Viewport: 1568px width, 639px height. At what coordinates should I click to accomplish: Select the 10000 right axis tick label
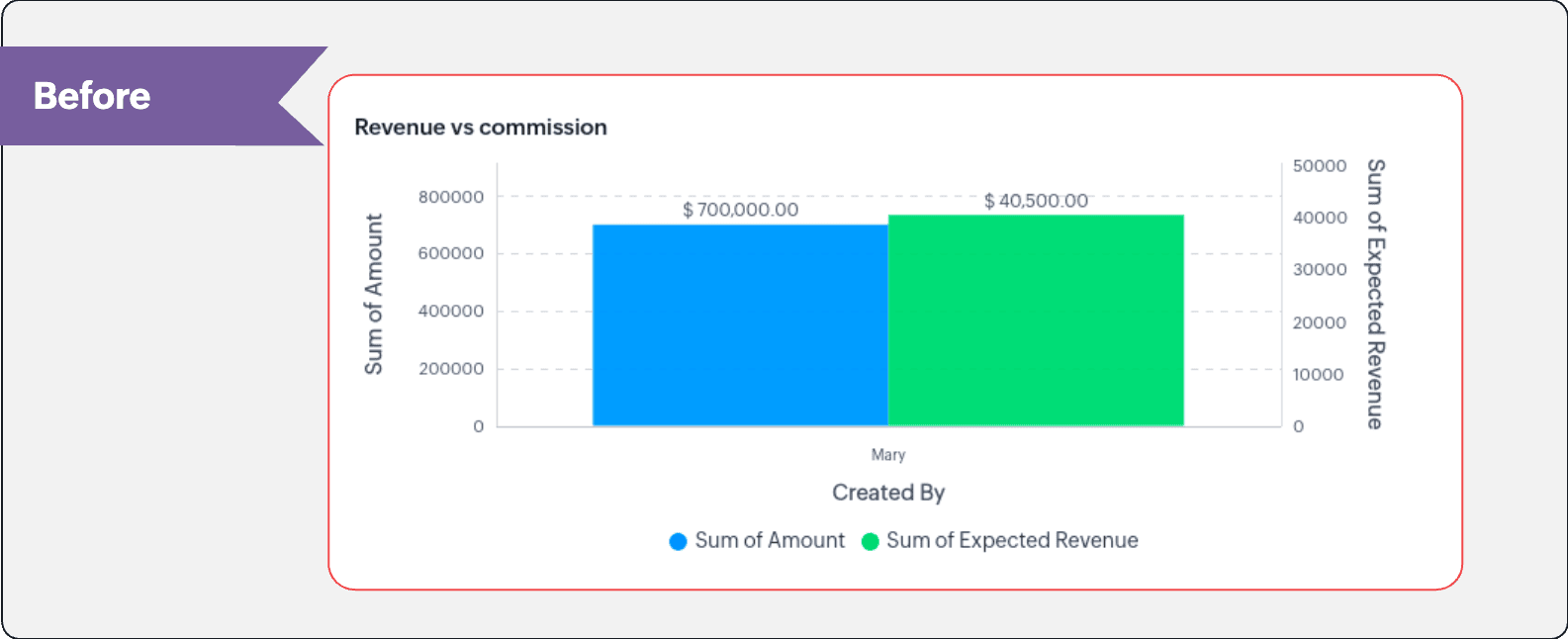pos(1320,375)
